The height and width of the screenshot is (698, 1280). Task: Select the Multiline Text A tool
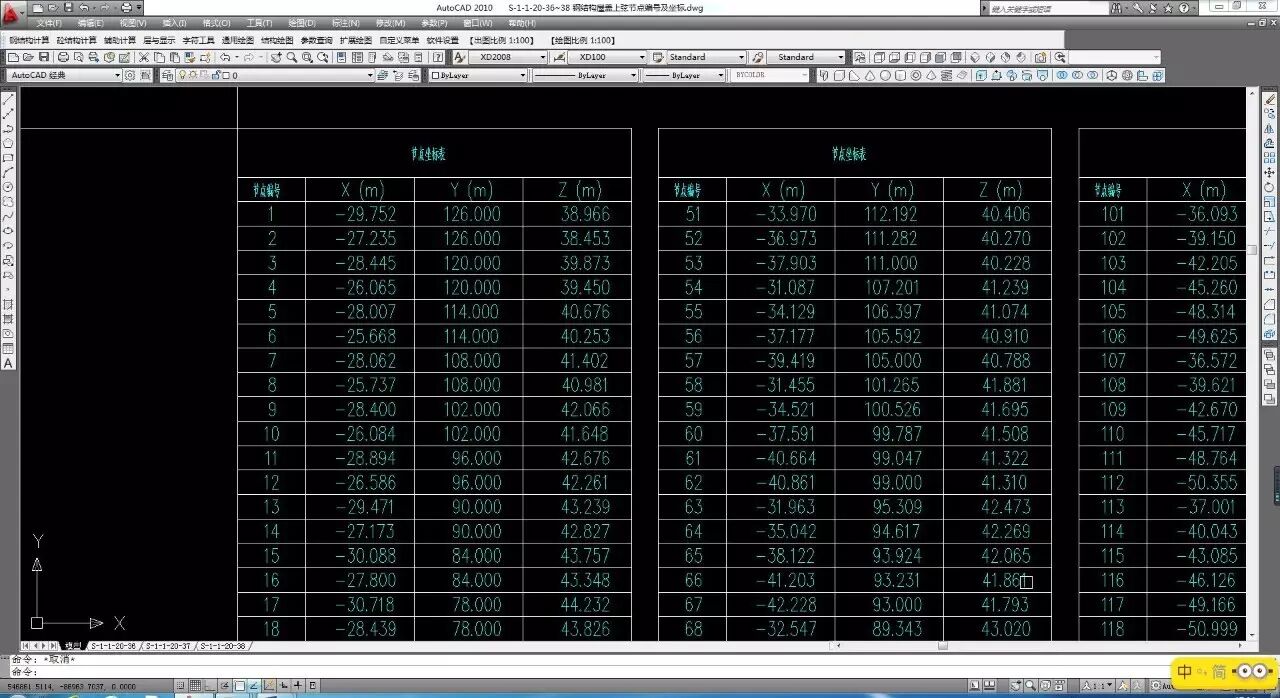click(8, 363)
